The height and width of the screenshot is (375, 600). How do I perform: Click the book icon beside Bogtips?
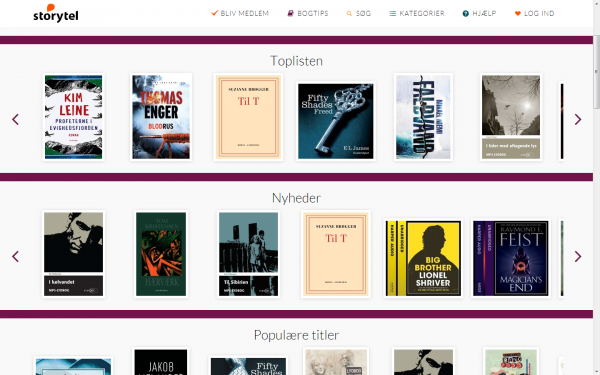[x=290, y=13]
